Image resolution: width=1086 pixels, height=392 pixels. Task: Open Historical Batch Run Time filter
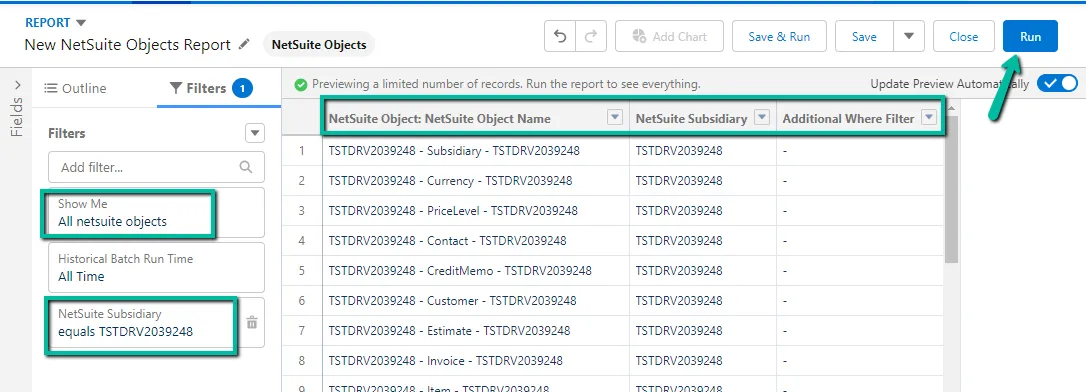coord(157,267)
